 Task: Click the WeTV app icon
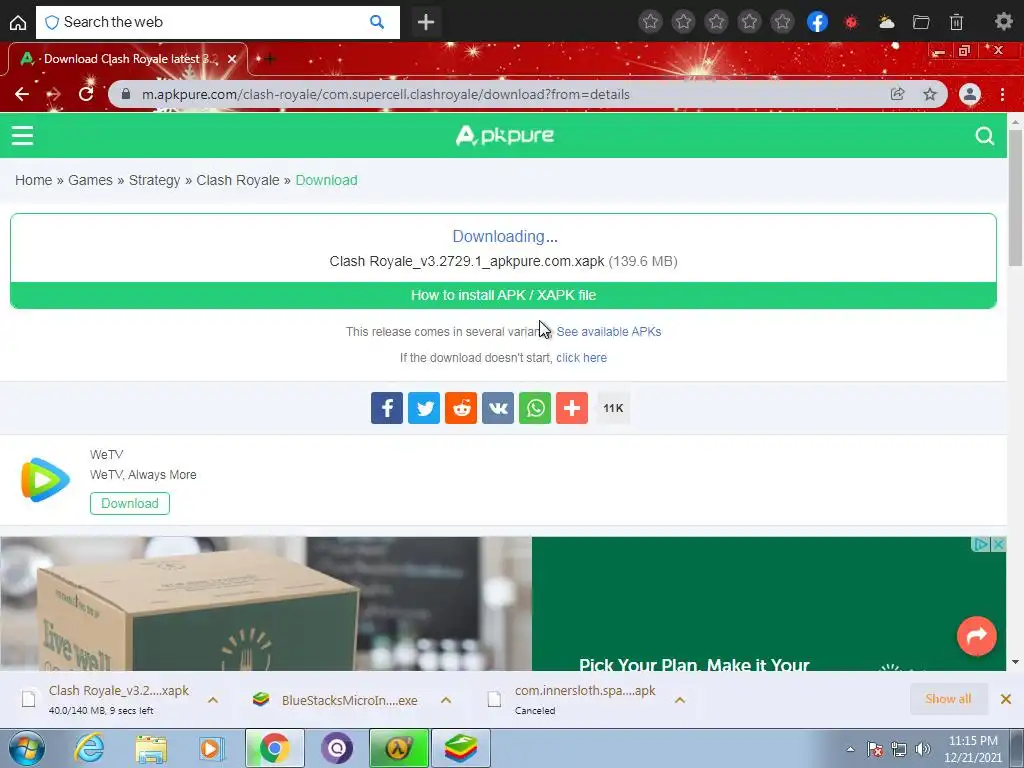tap(45, 480)
